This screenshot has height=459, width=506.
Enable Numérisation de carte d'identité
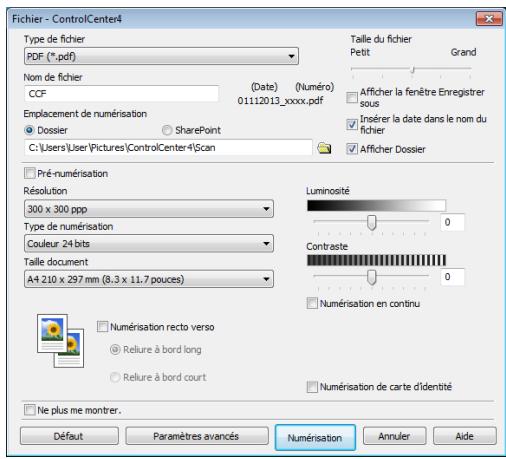(312, 387)
